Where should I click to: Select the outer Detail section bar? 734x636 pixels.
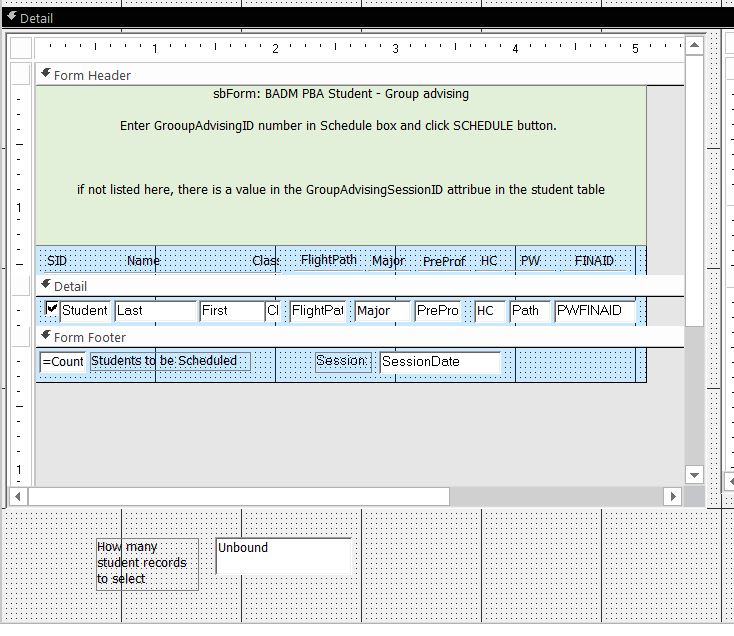point(367,18)
